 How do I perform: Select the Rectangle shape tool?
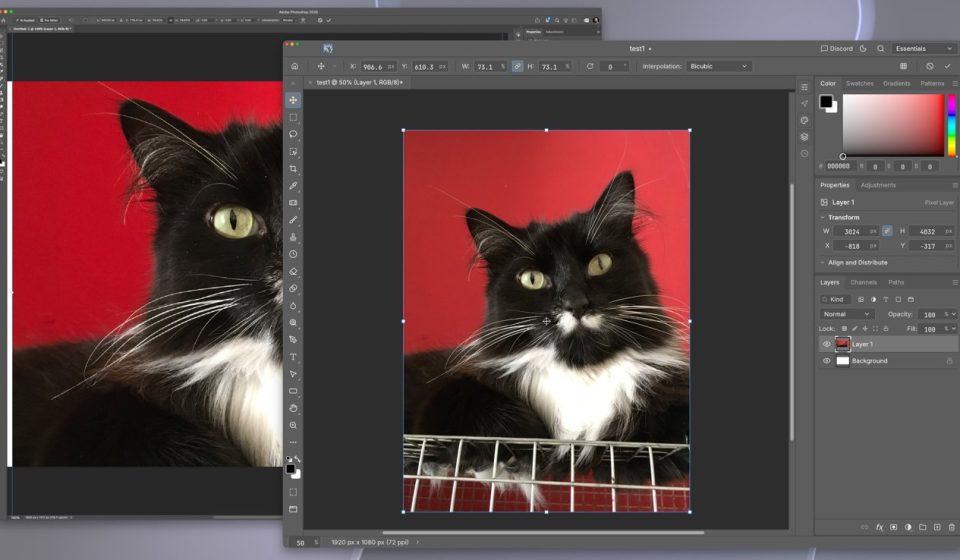click(293, 391)
